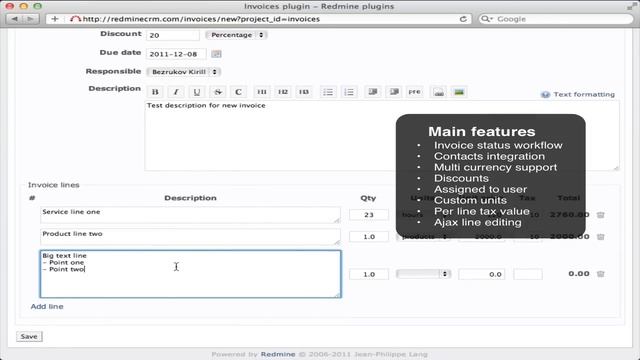Apply Heading 1 formatting button
640x360 pixels.
point(262,92)
